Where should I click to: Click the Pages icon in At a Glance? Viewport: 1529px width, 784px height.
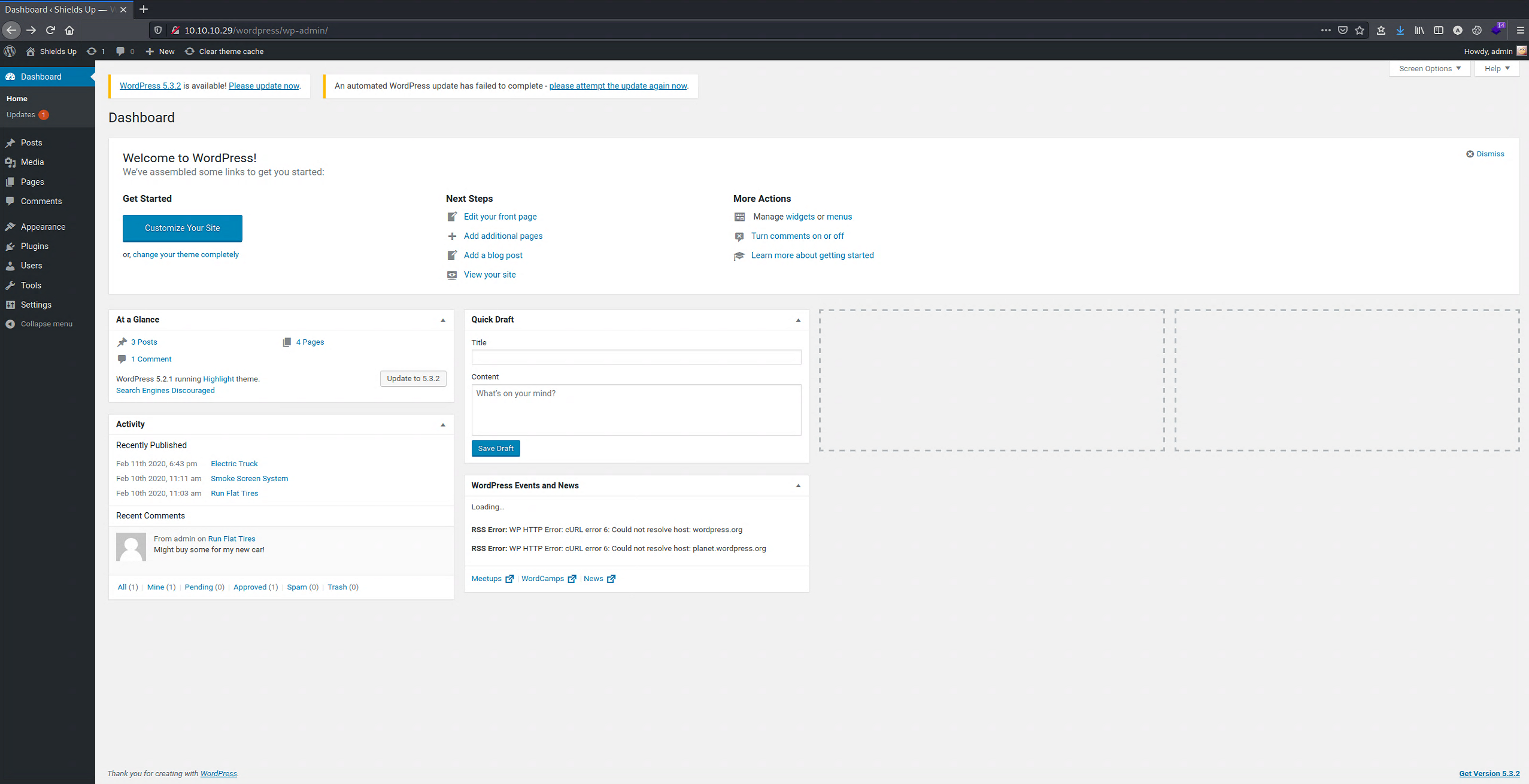click(x=288, y=342)
